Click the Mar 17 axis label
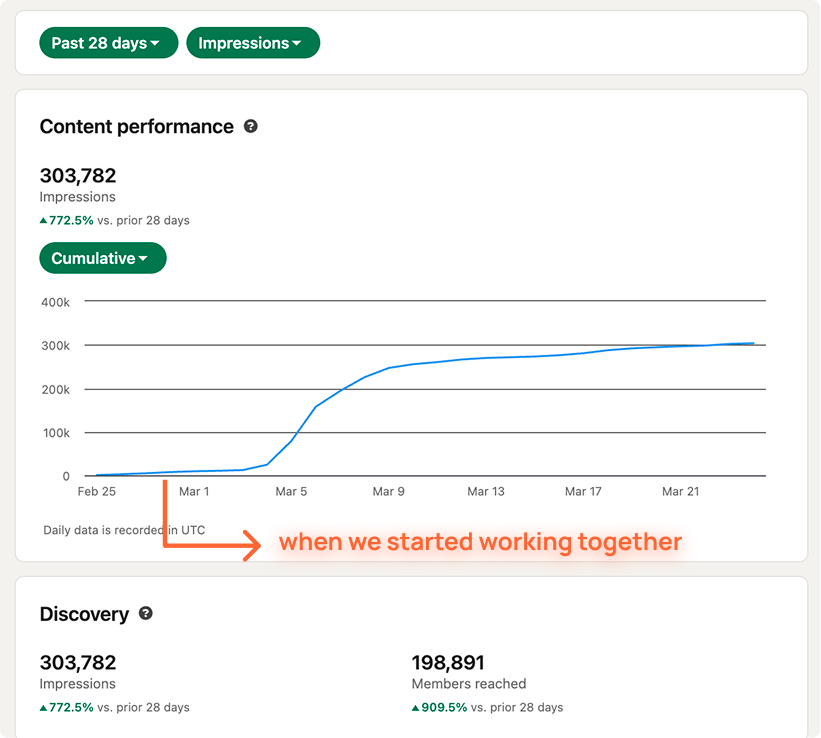Viewport: 821px width, 738px height. [x=583, y=491]
